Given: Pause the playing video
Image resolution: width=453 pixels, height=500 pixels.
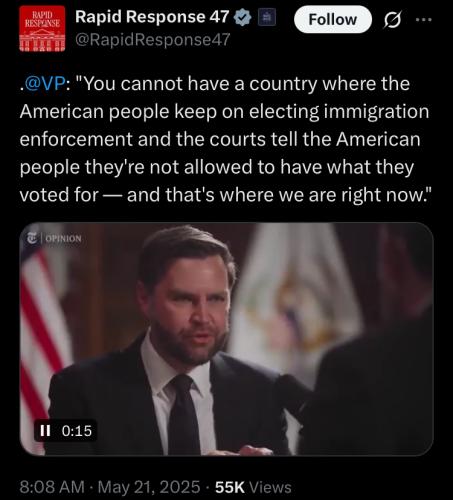Looking at the screenshot, I should 45,431.
